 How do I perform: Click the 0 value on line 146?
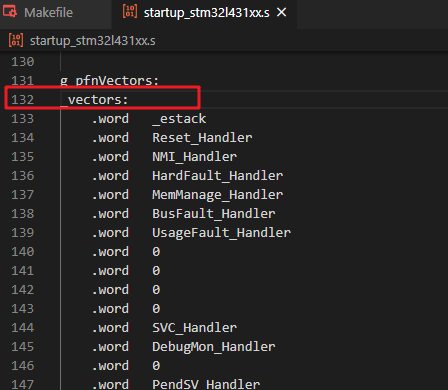pyautogui.click(x=156, y=366)
